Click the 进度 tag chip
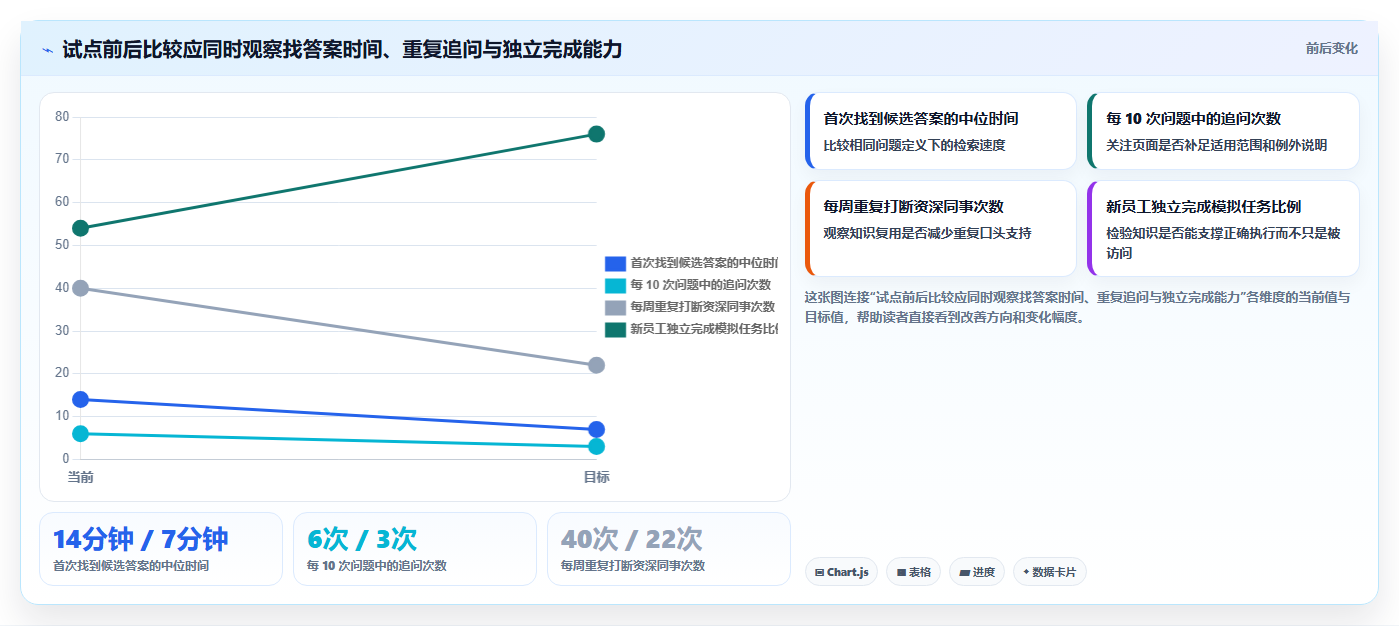Screen dimensions: 1399x626 [x=977, y=572]
